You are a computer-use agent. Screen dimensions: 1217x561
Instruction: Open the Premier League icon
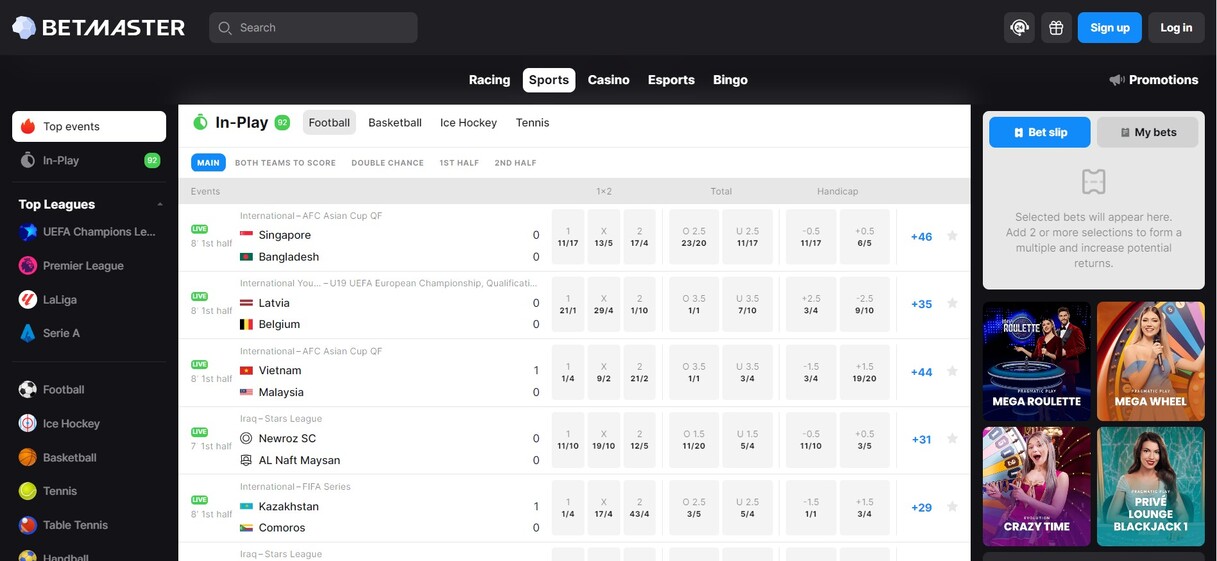[27, 266]
